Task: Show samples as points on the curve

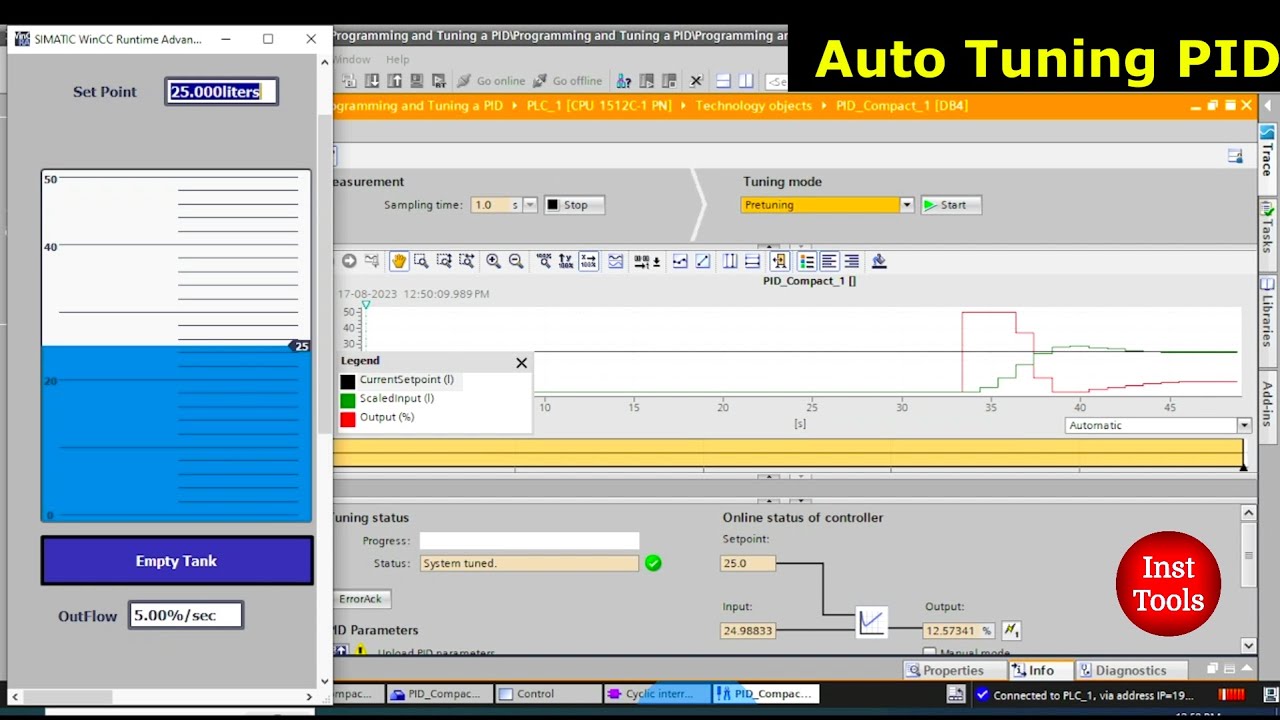Action: [x=680, y=261]
